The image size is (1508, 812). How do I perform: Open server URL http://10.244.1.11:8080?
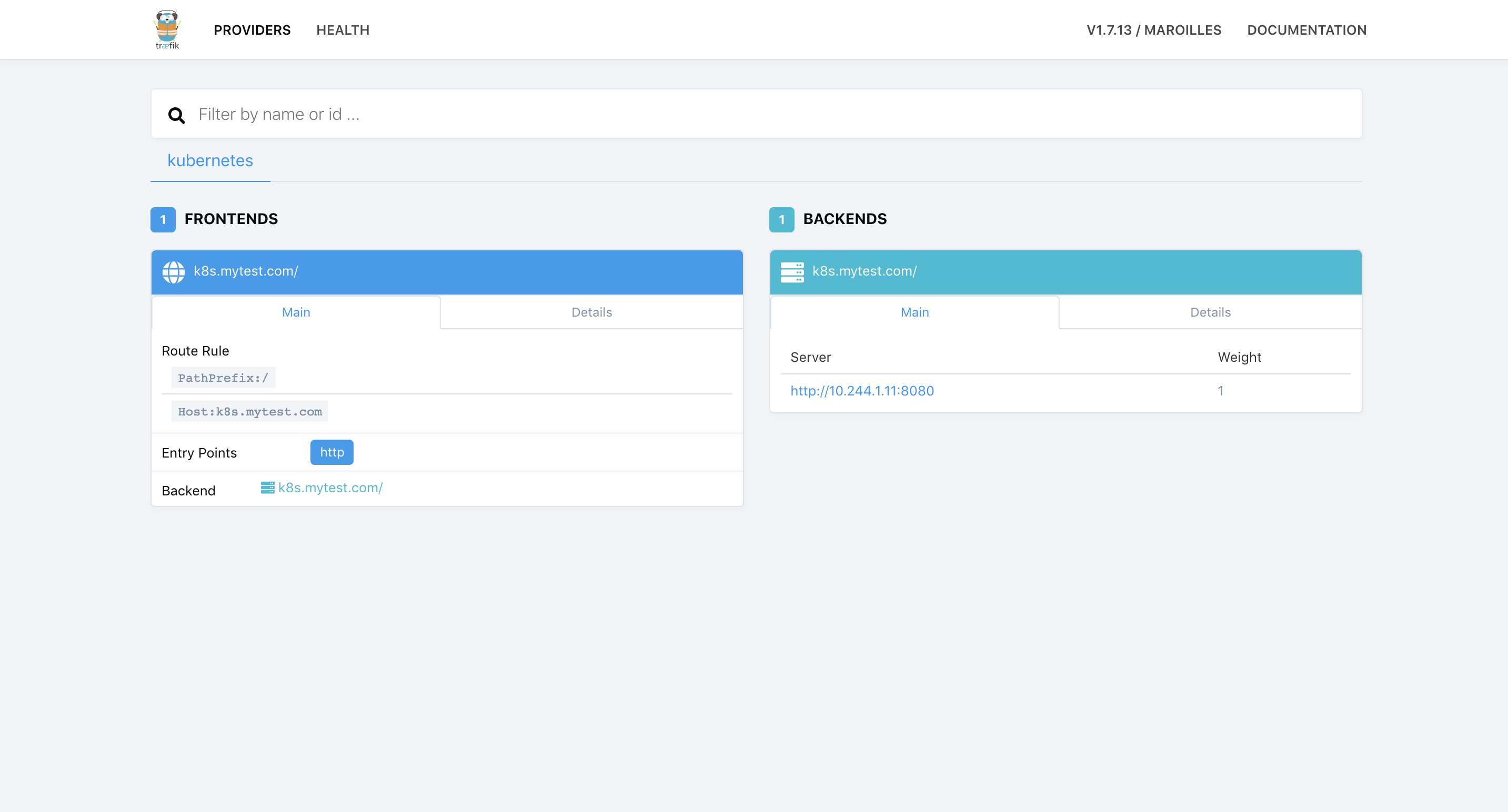tap(862, 391)
